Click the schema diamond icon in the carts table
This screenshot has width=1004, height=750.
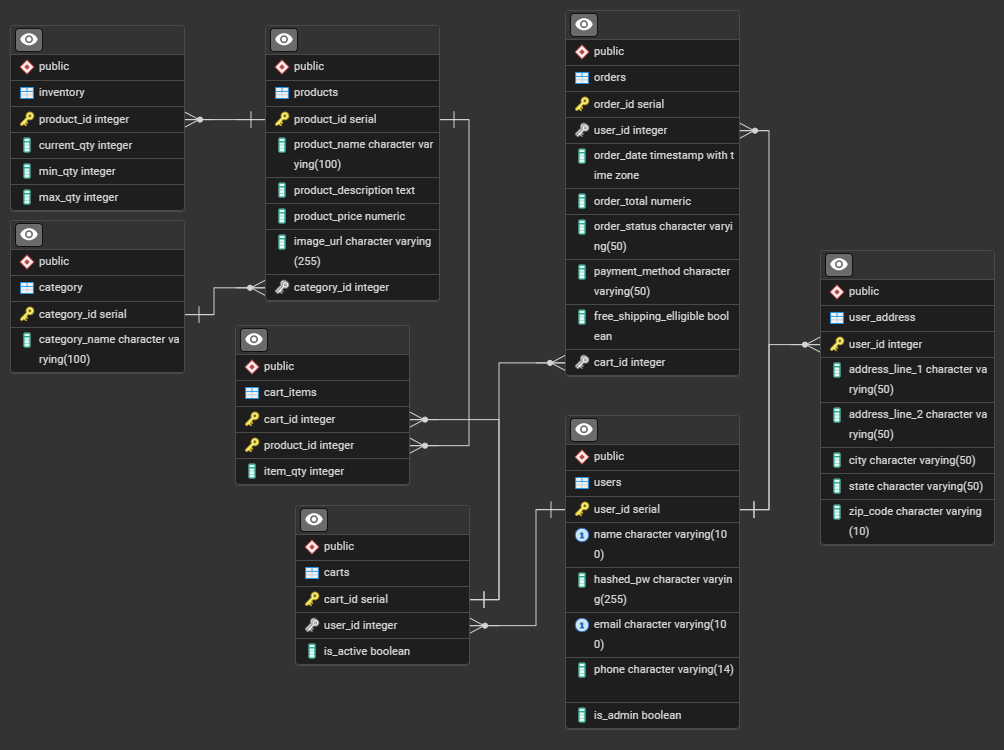point(312,547)
